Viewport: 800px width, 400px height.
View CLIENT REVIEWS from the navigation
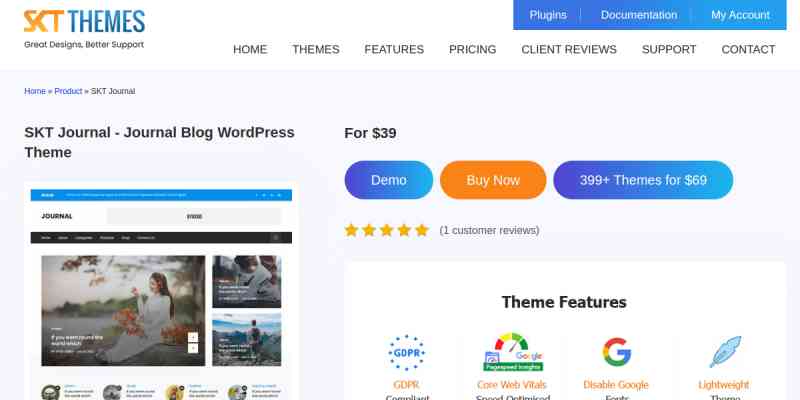tap(569, 49)
